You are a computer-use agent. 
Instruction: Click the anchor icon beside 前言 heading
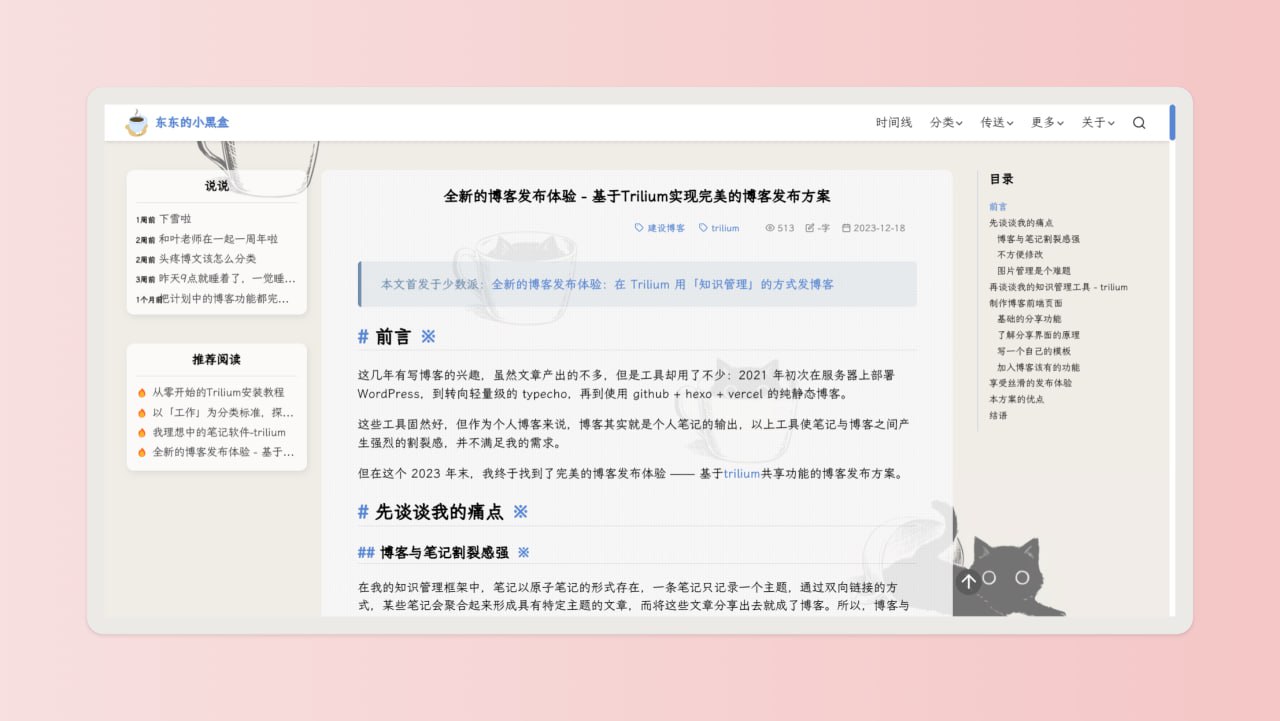point(427,336)
